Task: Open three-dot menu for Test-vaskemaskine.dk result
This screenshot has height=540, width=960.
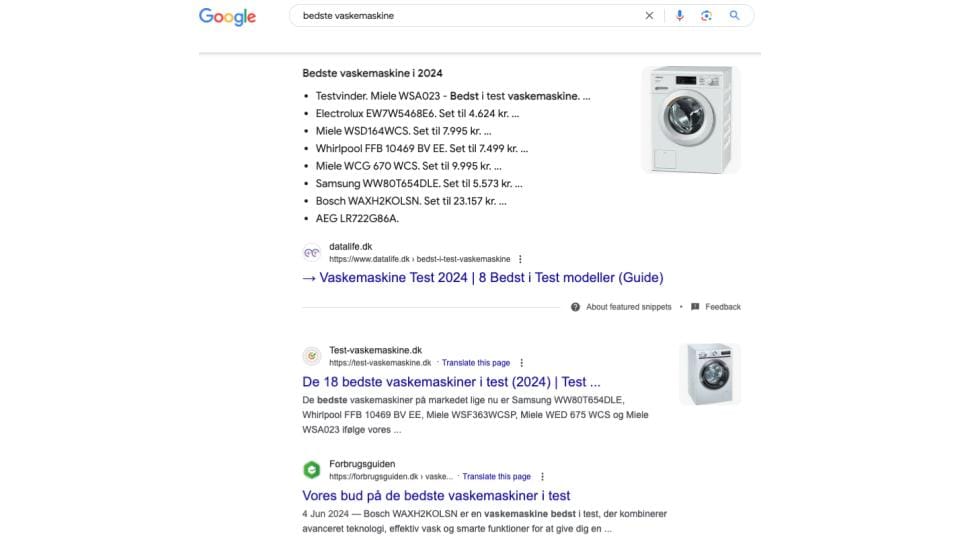Action: click(521, 362)
